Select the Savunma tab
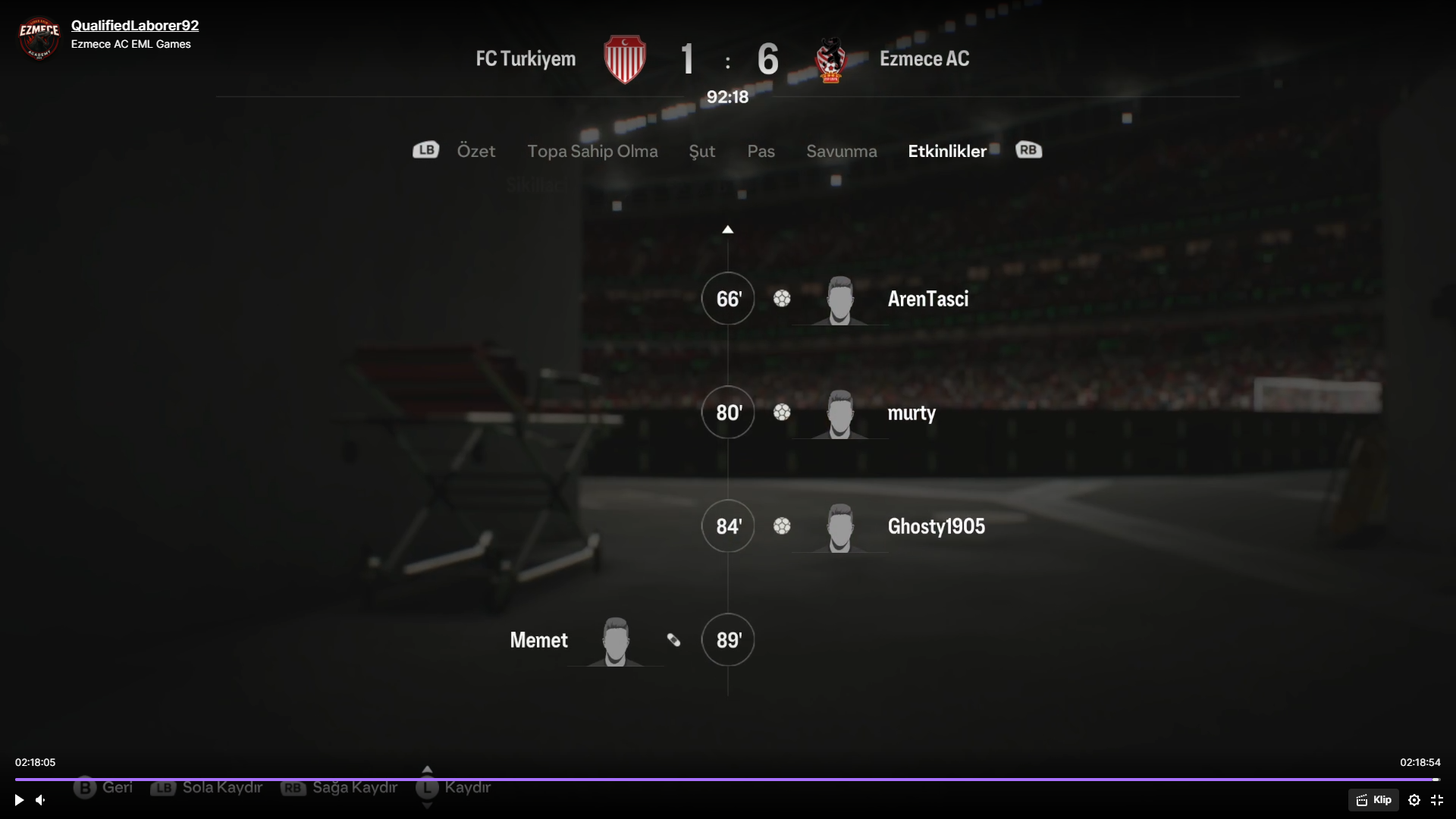The height and width of the screenshot is (819, 1456). click(842, 151)
